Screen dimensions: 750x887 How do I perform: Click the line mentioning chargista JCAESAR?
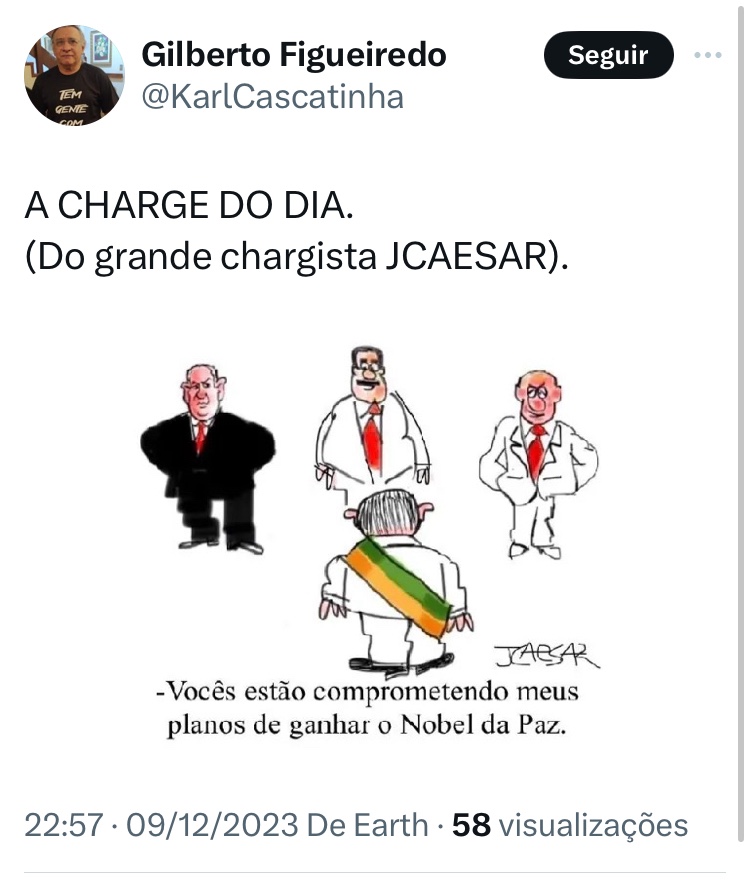[296, 257]
